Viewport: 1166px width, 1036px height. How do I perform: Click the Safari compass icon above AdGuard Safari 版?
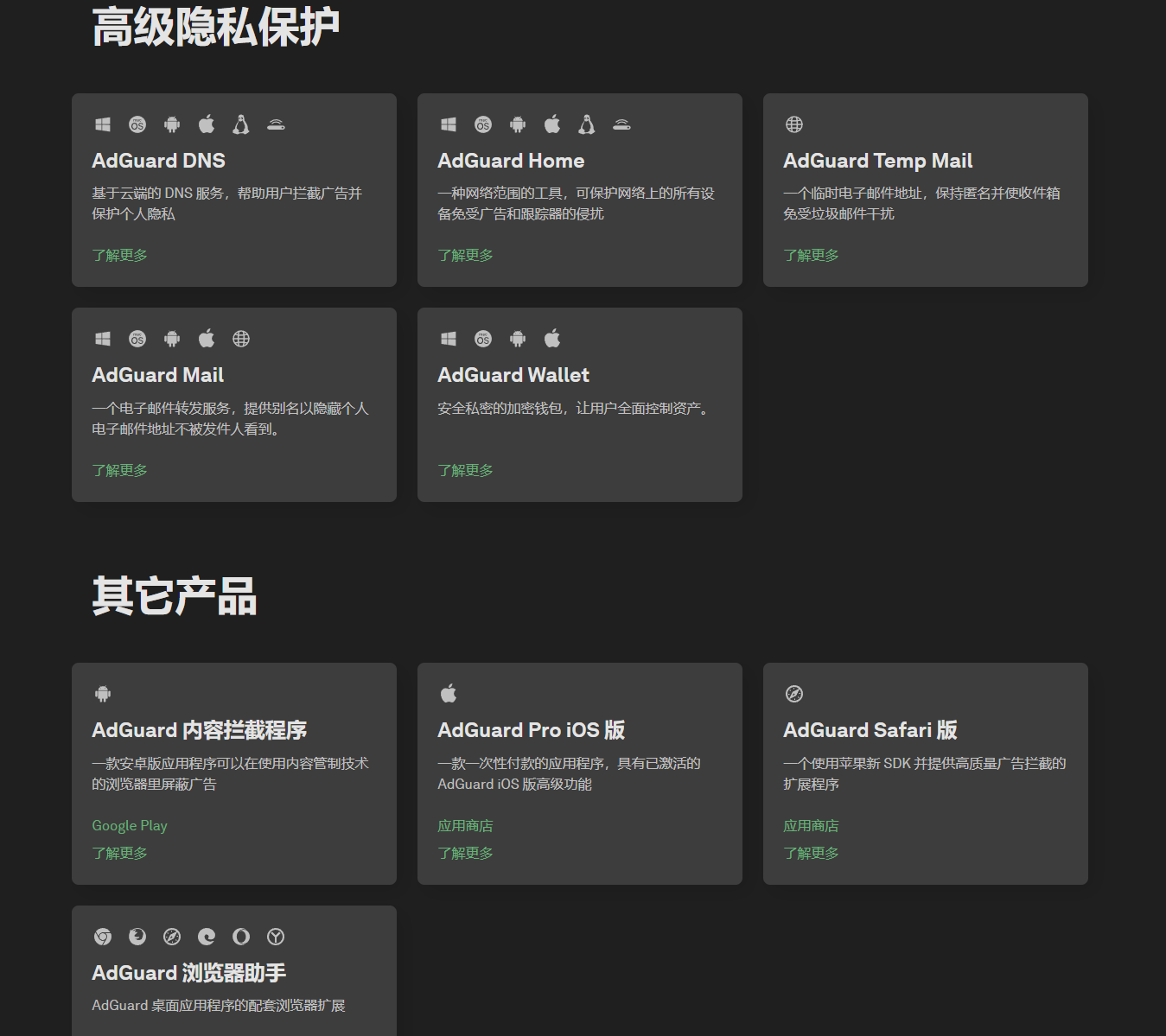794,694
